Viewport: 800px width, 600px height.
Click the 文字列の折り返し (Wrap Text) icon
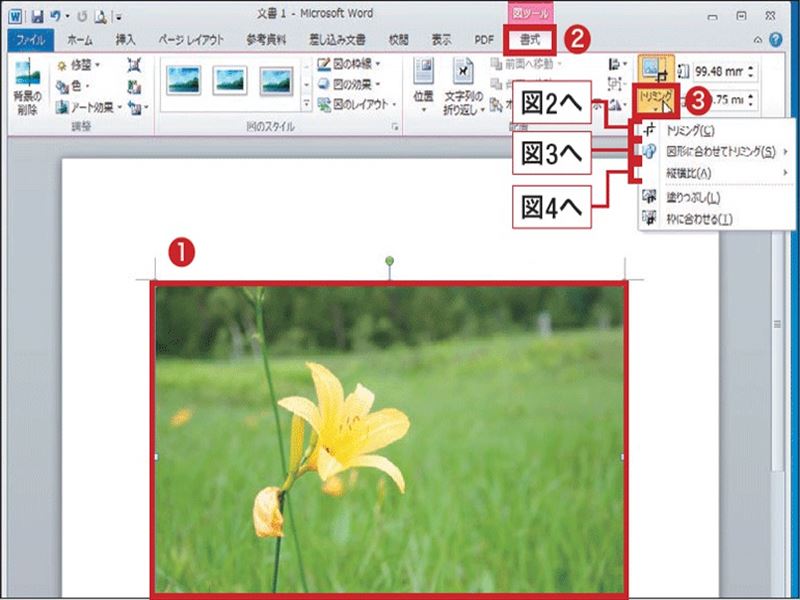pyautogui.click(x=463, y=84)
